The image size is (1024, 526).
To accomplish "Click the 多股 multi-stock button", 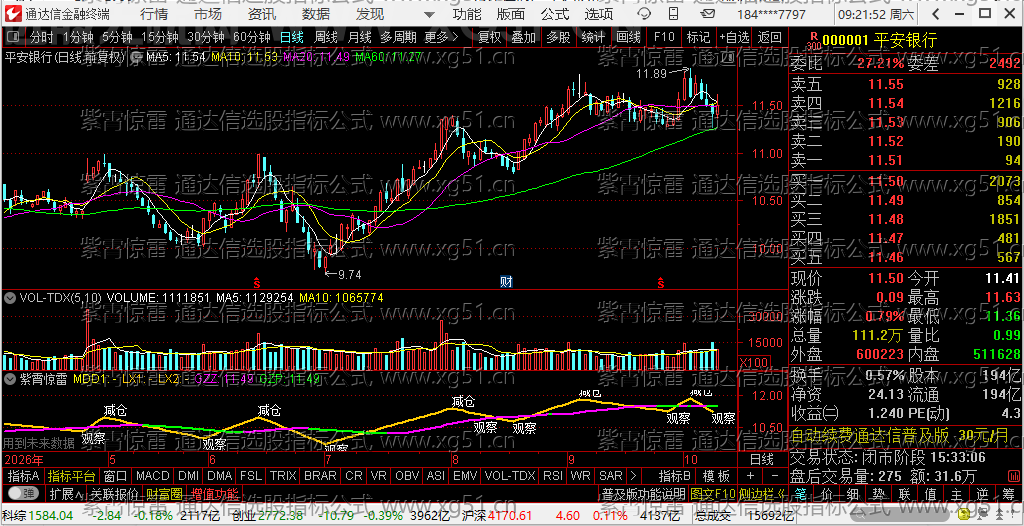I will pyautogui.click(x=558, y=37).
